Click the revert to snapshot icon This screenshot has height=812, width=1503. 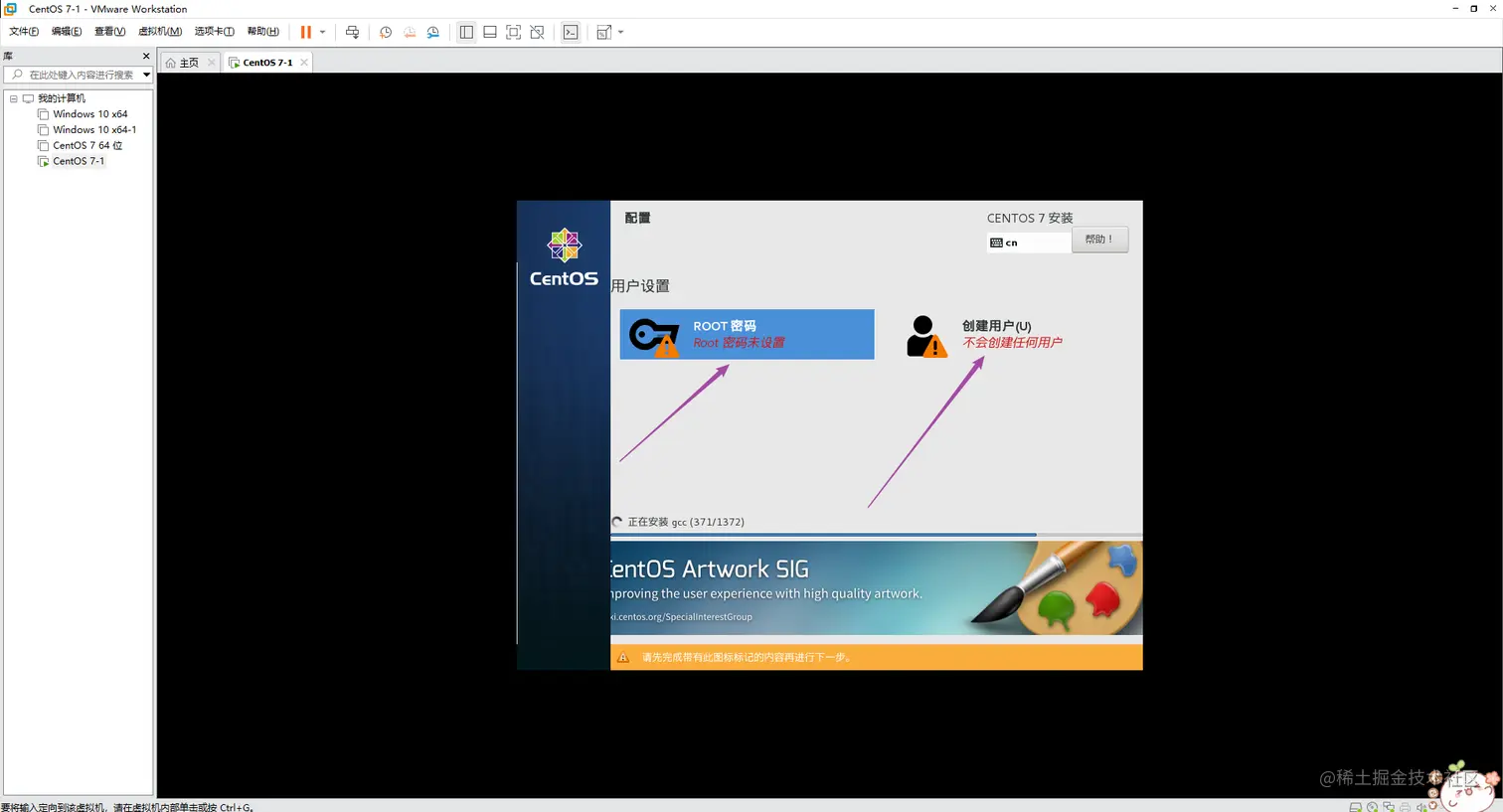click(x=410, y=32)
